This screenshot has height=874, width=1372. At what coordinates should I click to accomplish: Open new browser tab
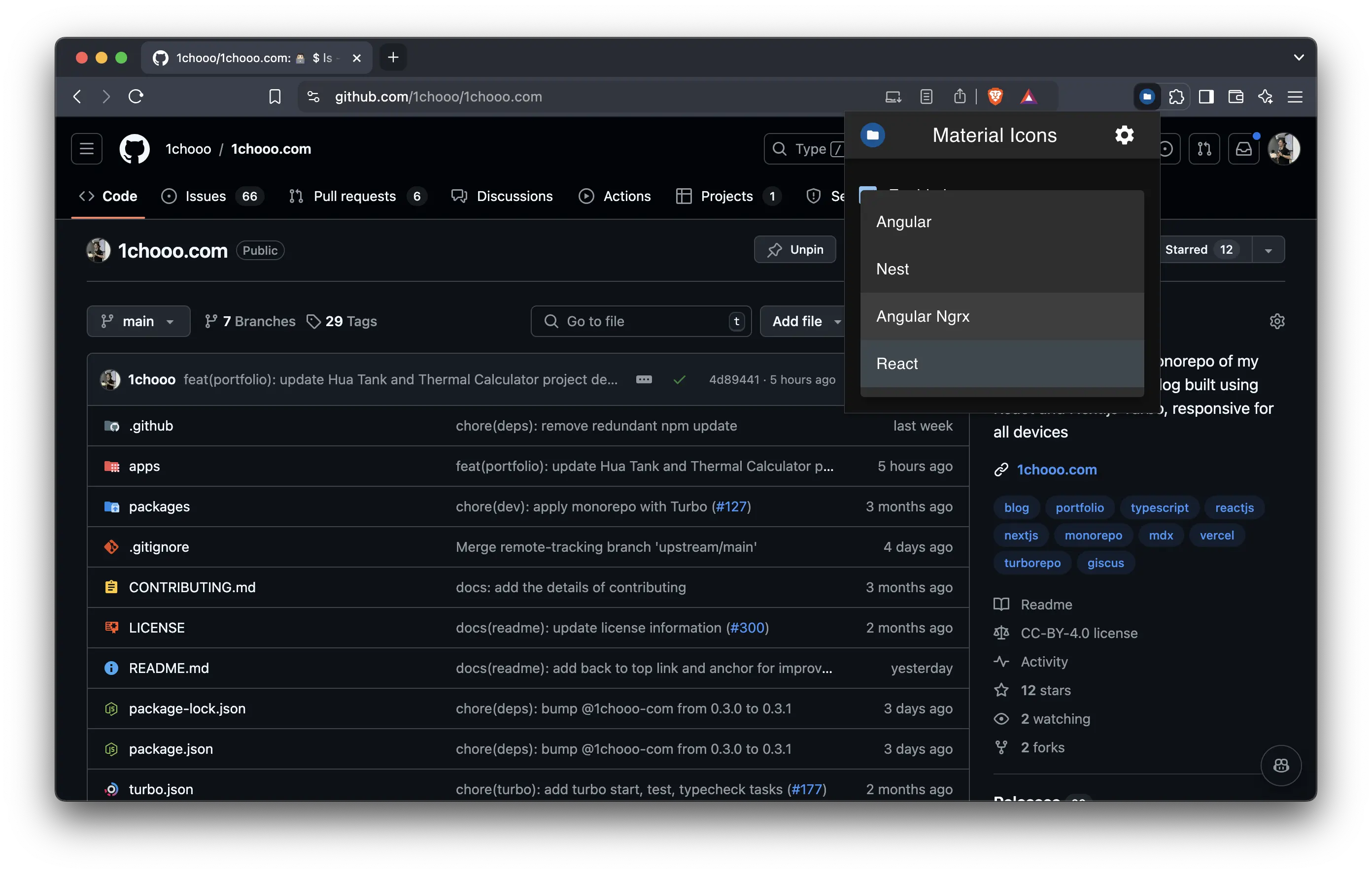(x=393, y=58)
